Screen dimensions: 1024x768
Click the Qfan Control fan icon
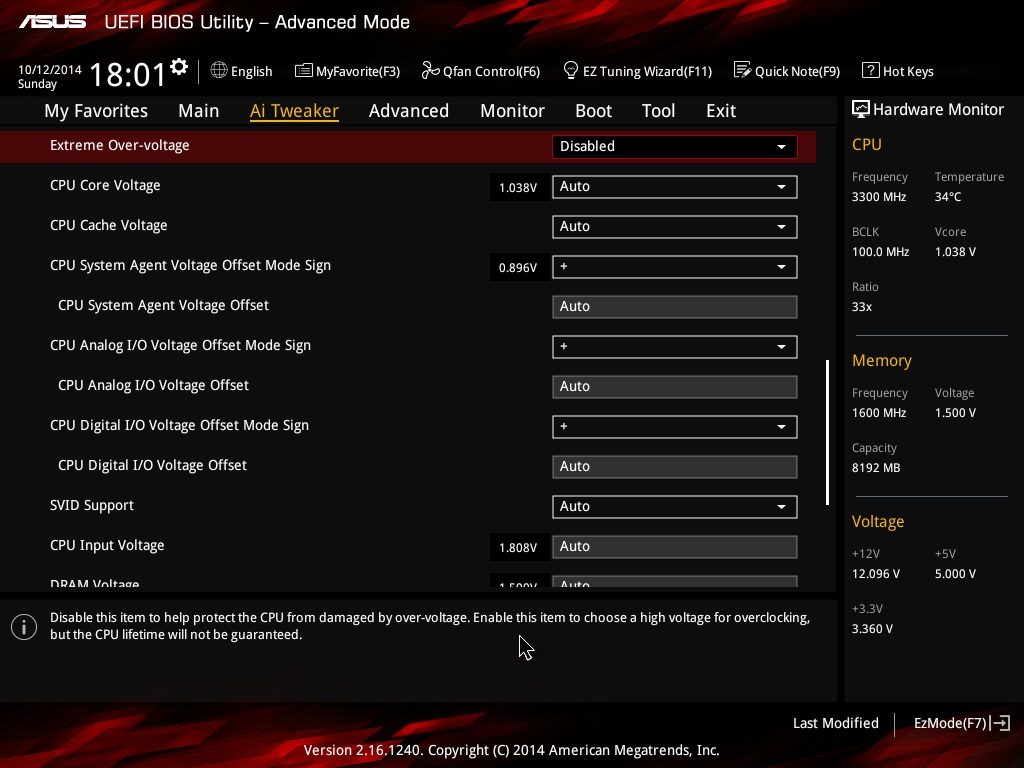[430, 70]
